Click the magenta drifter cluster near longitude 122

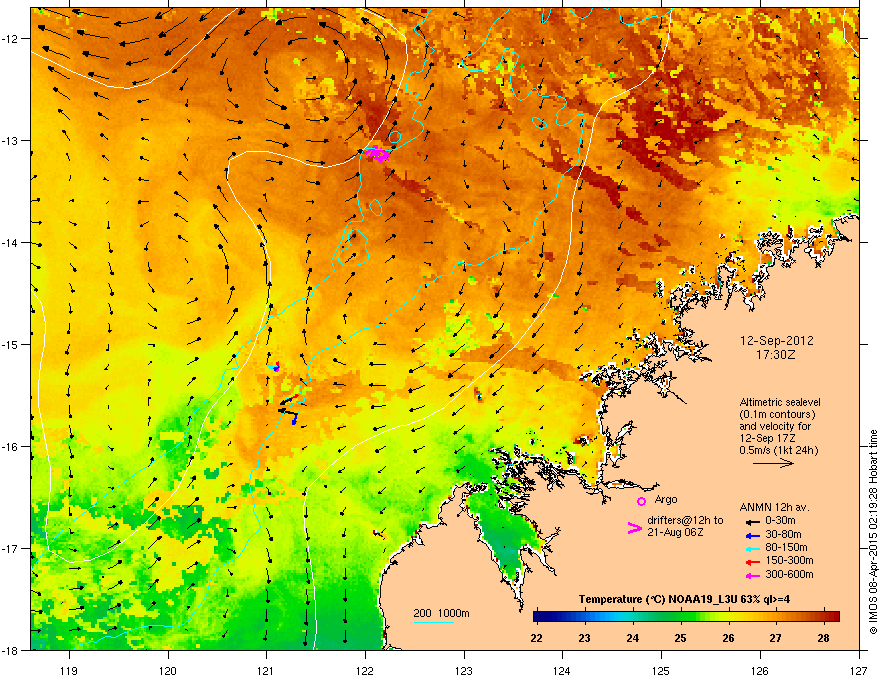tap(377, 153)
